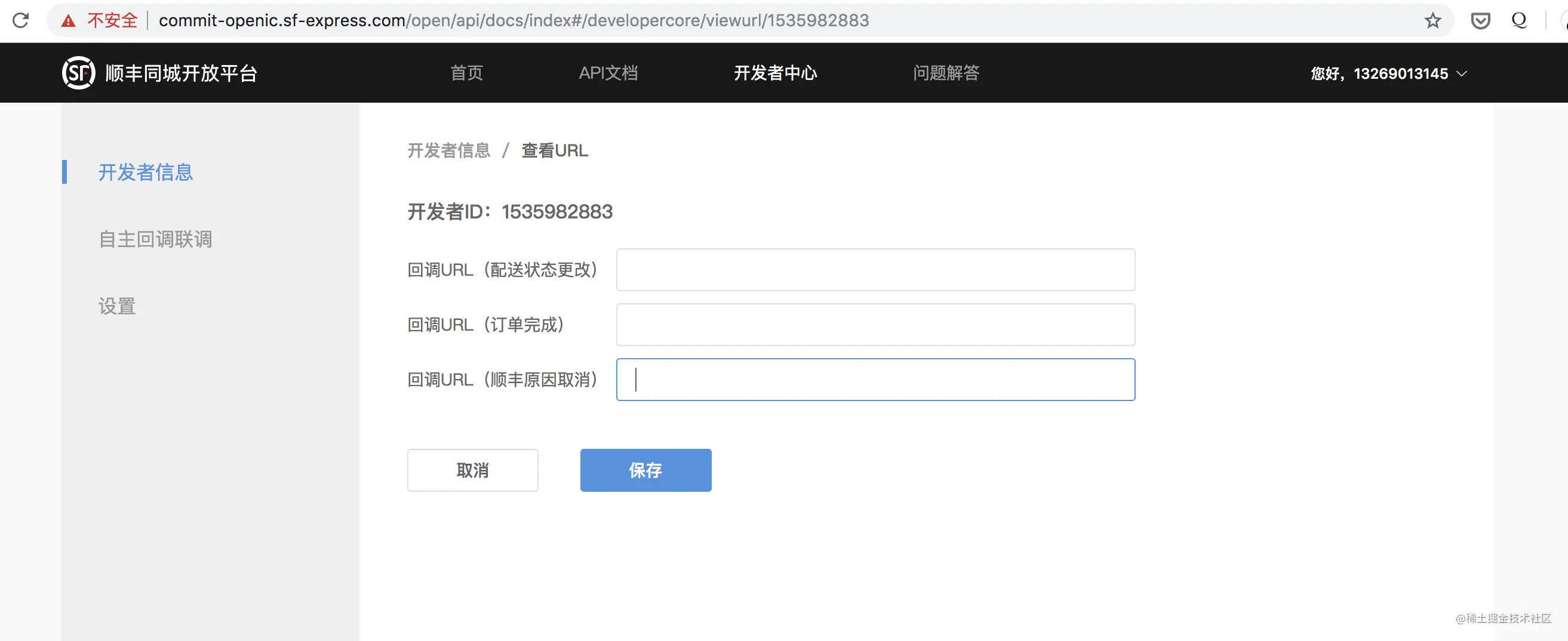This screenshot has width=1568, height=641.
Task: Expand the account dropdown arrow
Action: [x=1462, y=73]
